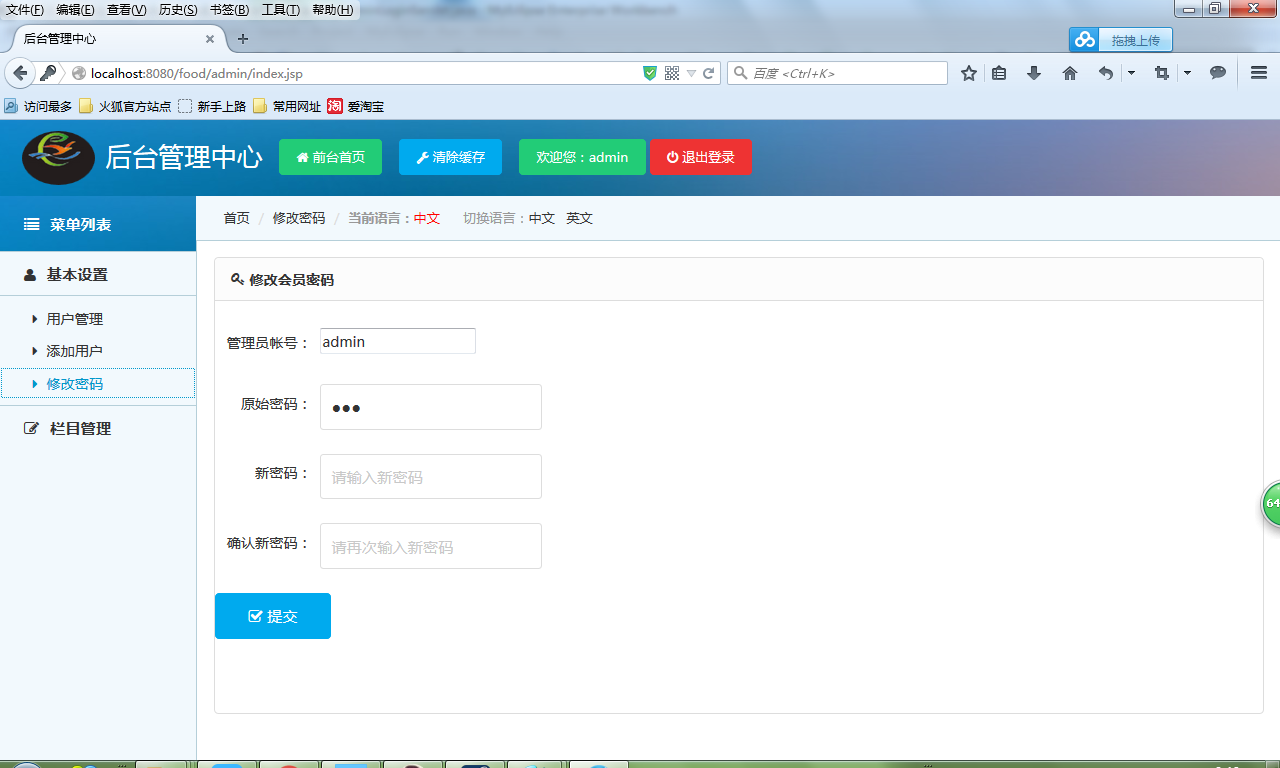
Task: Open a new tab with plus button
Action: click(242, 39)
